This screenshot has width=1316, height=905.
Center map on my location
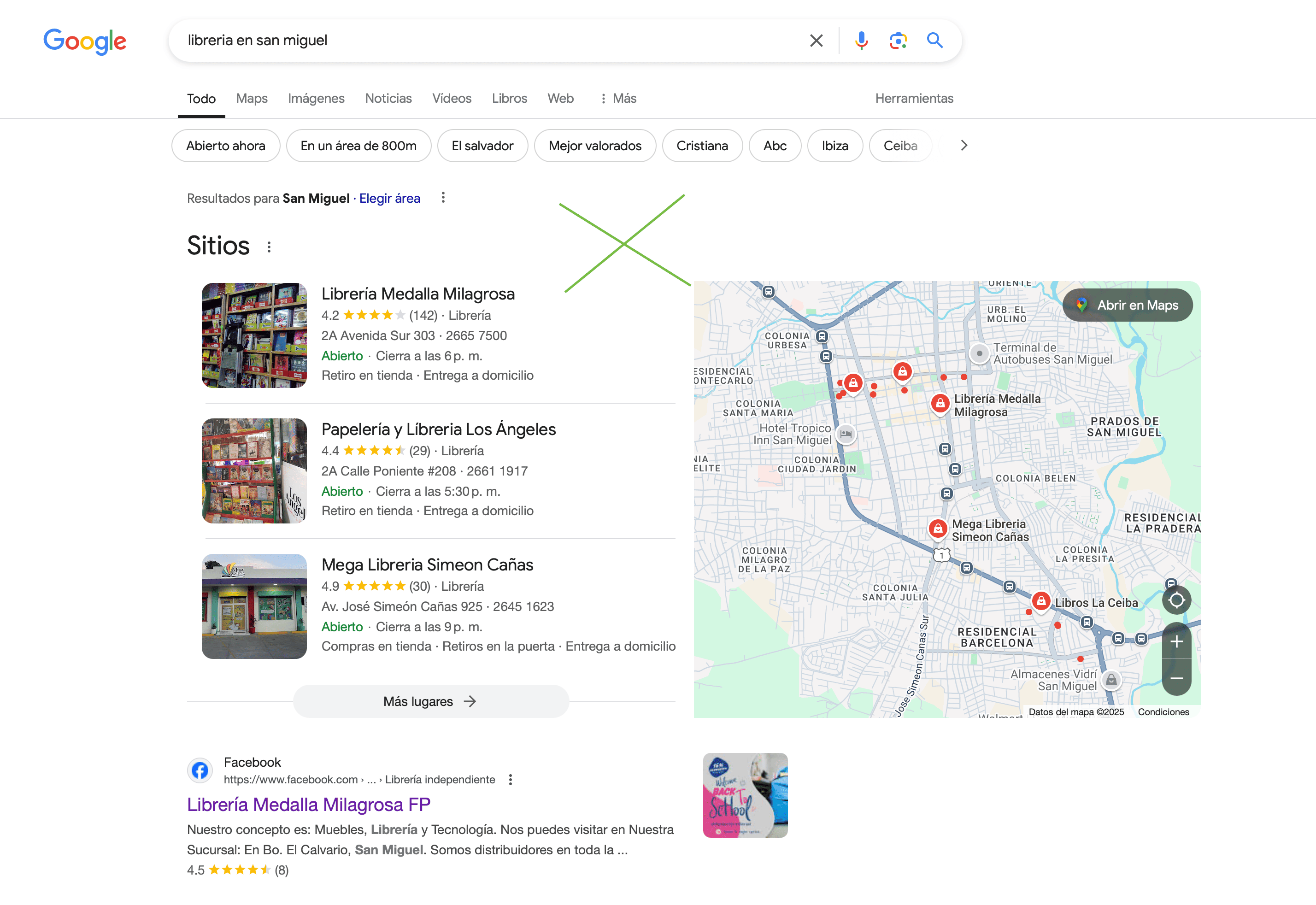1176,599
